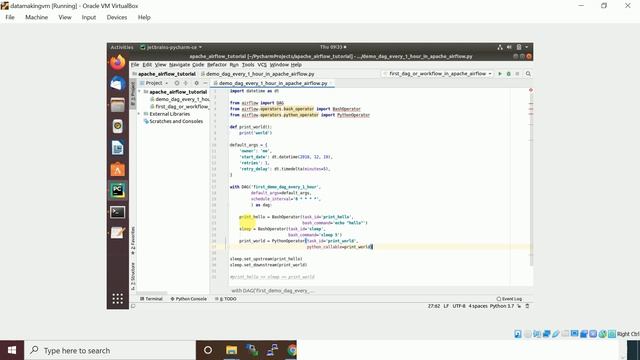
Task: Click Cortana circle on Windows taskbar
Action: (x=208, y=350)
